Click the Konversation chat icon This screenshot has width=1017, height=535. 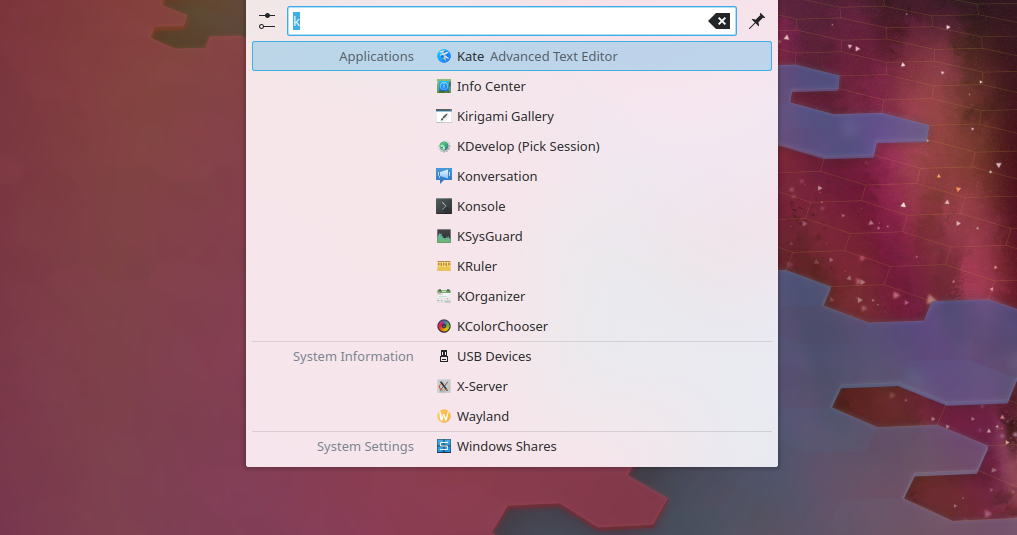pos(444,176)
